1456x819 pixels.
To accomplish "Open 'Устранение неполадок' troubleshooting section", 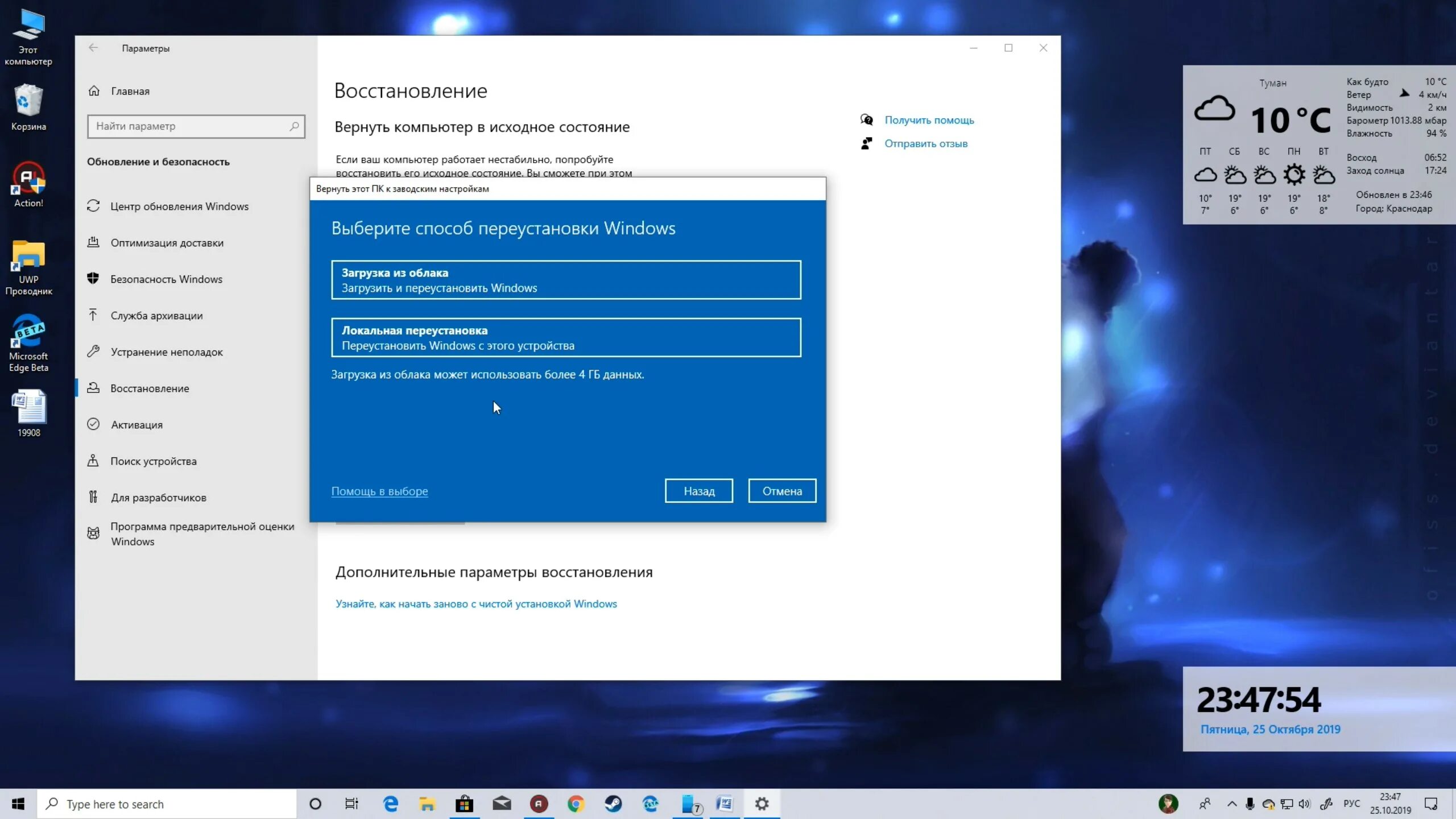I will coord(167,352).
